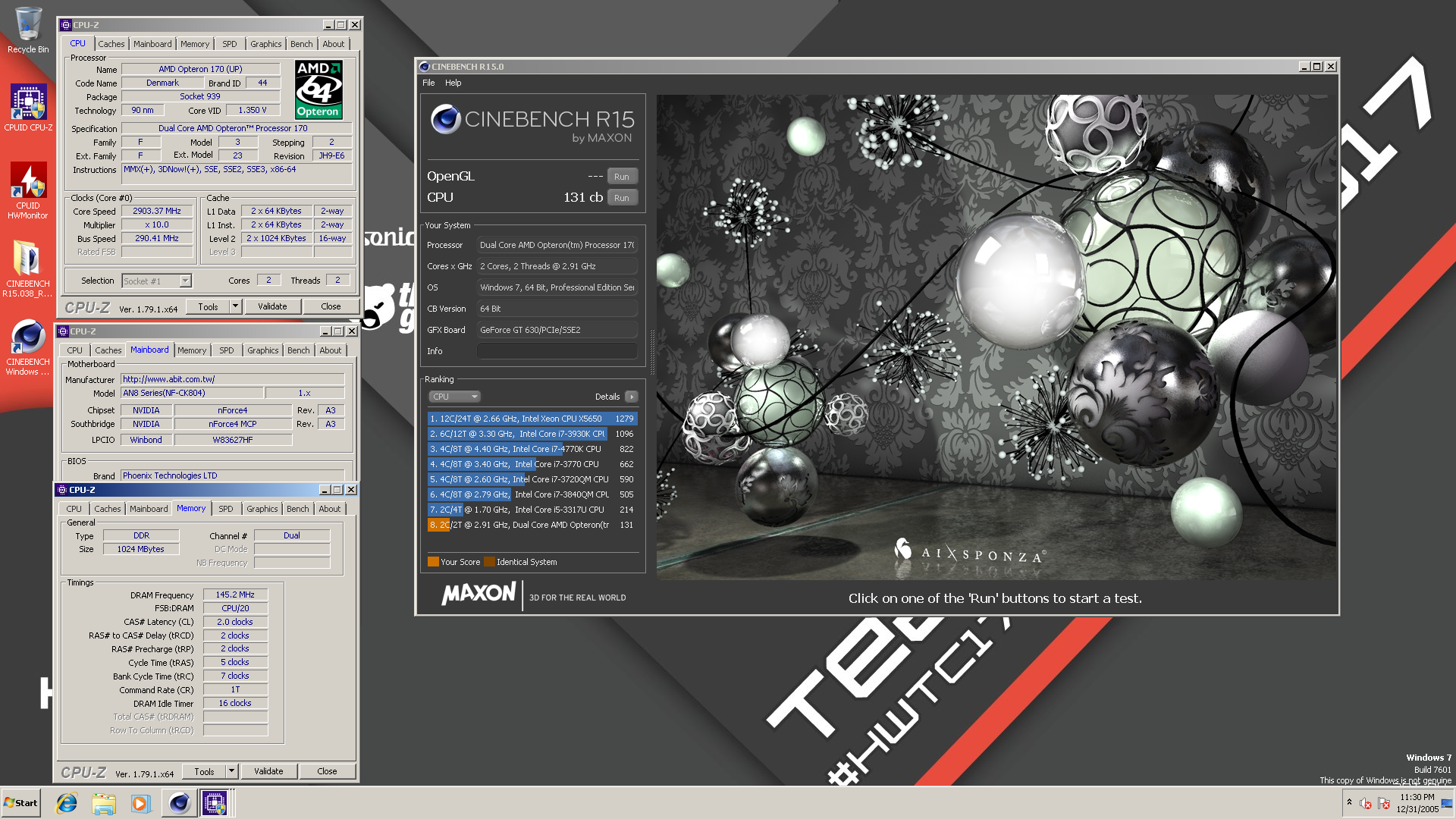Select SPD tab in bottom CPU-Z Memory window

click(226, 509)
